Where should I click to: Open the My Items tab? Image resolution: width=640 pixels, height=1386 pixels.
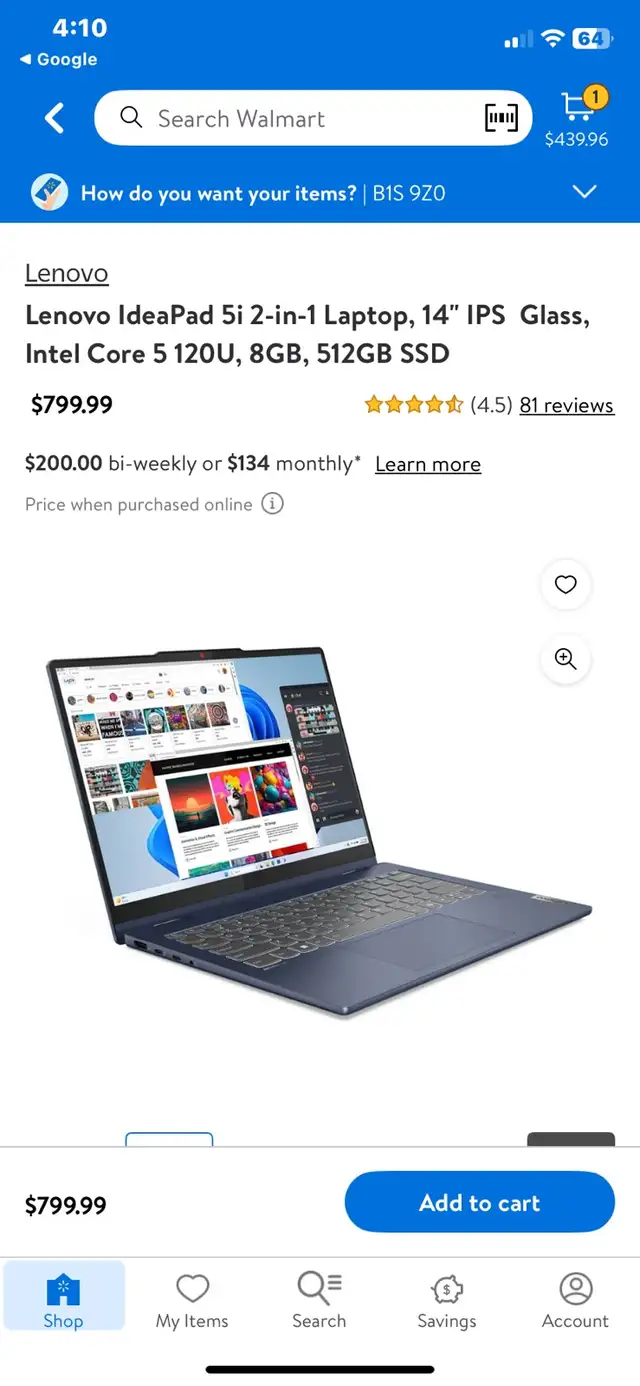(x=192, y=1300)
